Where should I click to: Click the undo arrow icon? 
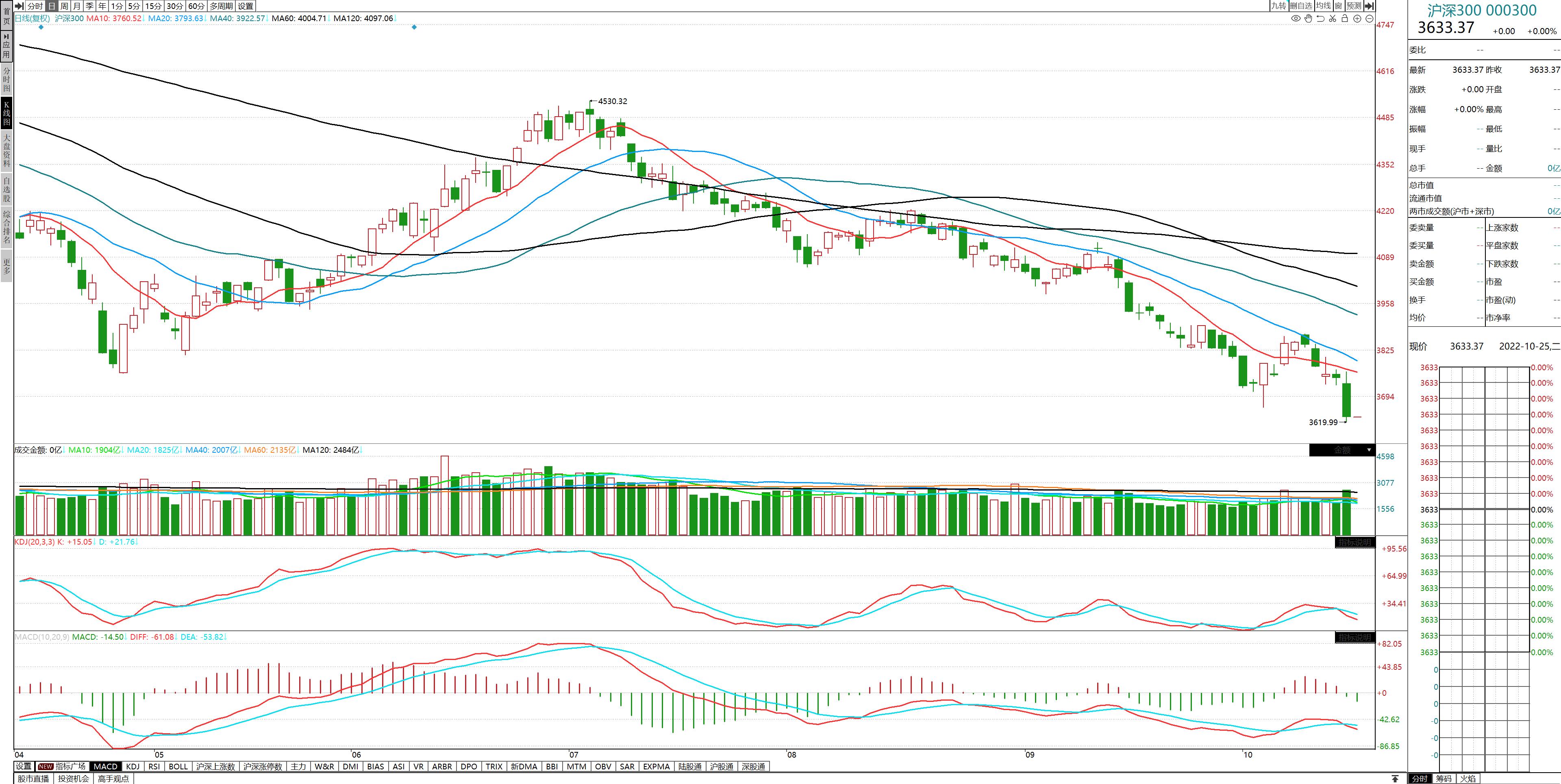coord(1320,19)
